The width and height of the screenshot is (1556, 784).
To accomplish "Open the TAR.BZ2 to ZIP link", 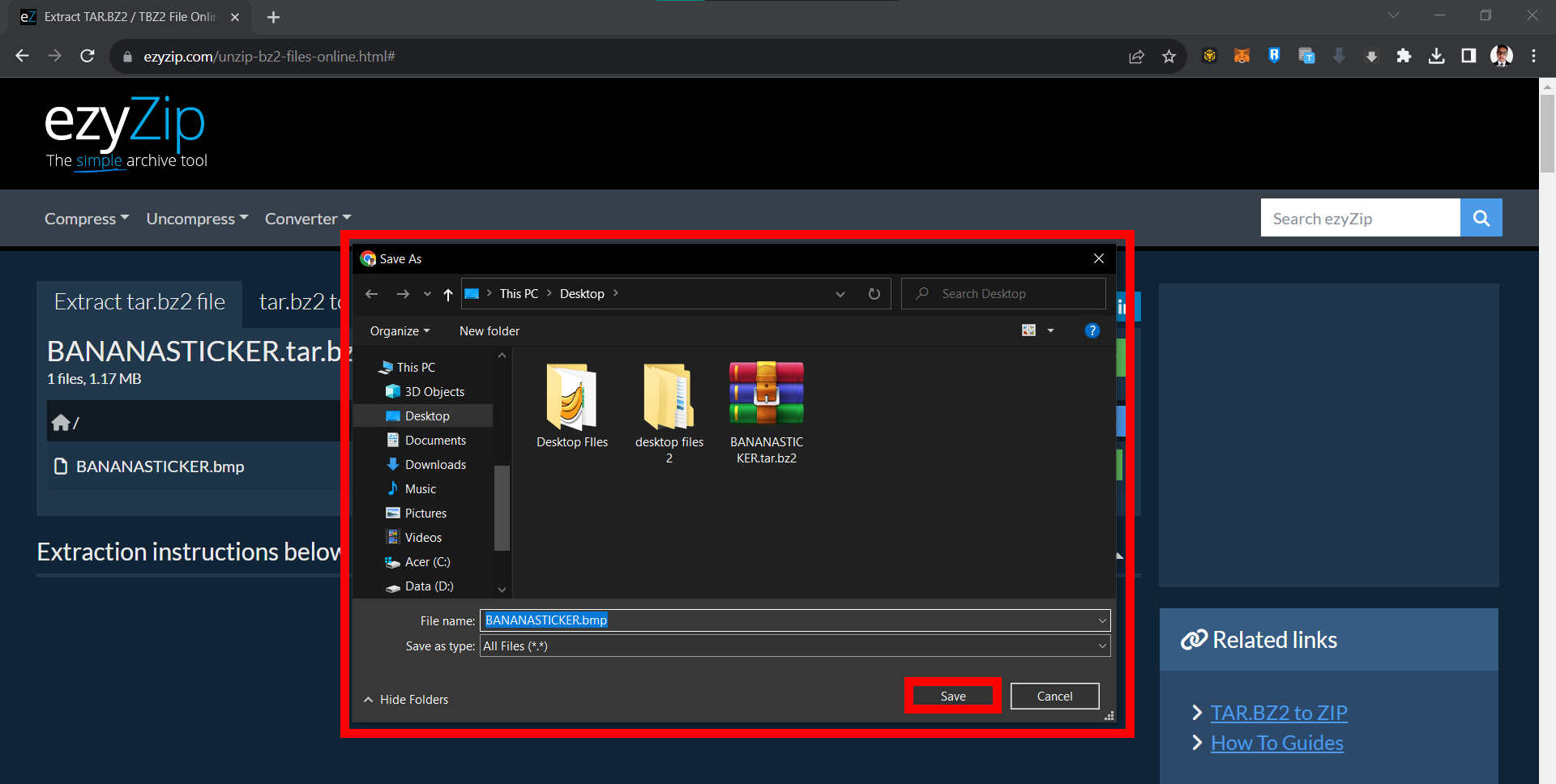I will (1278, 713).
